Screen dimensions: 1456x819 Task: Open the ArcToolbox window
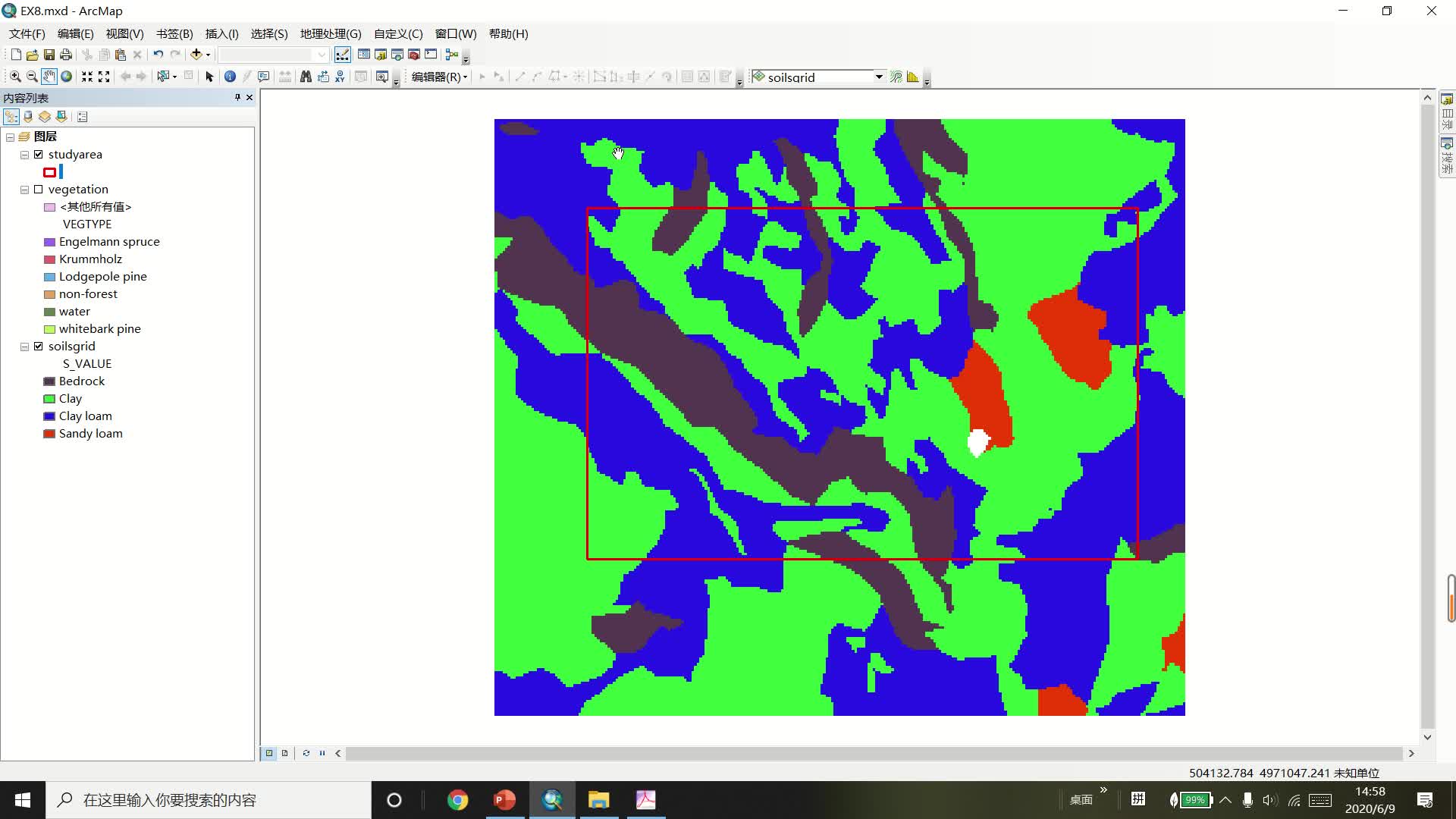click(x=413, y=55)
